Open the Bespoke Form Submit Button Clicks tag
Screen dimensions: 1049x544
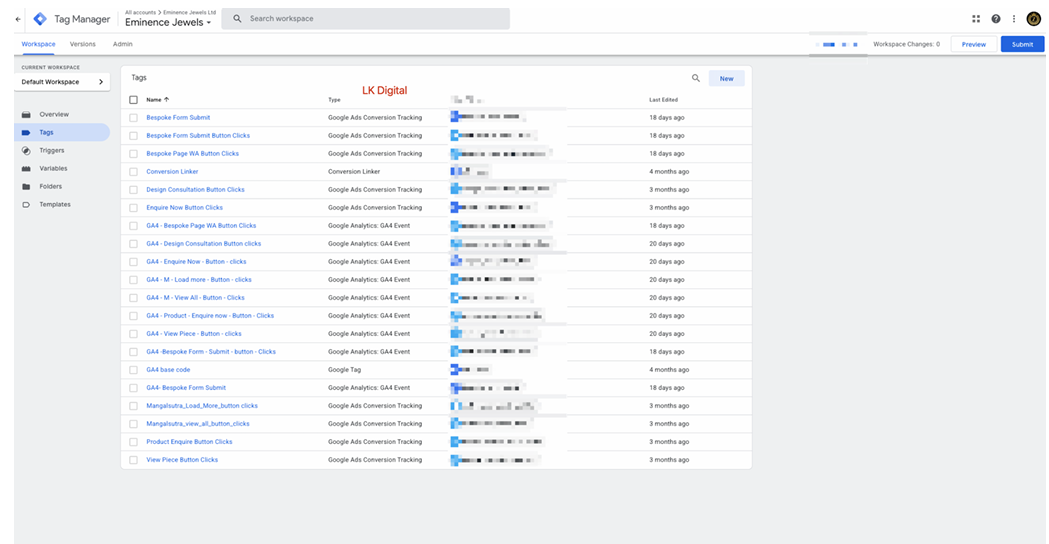[198, 136]
